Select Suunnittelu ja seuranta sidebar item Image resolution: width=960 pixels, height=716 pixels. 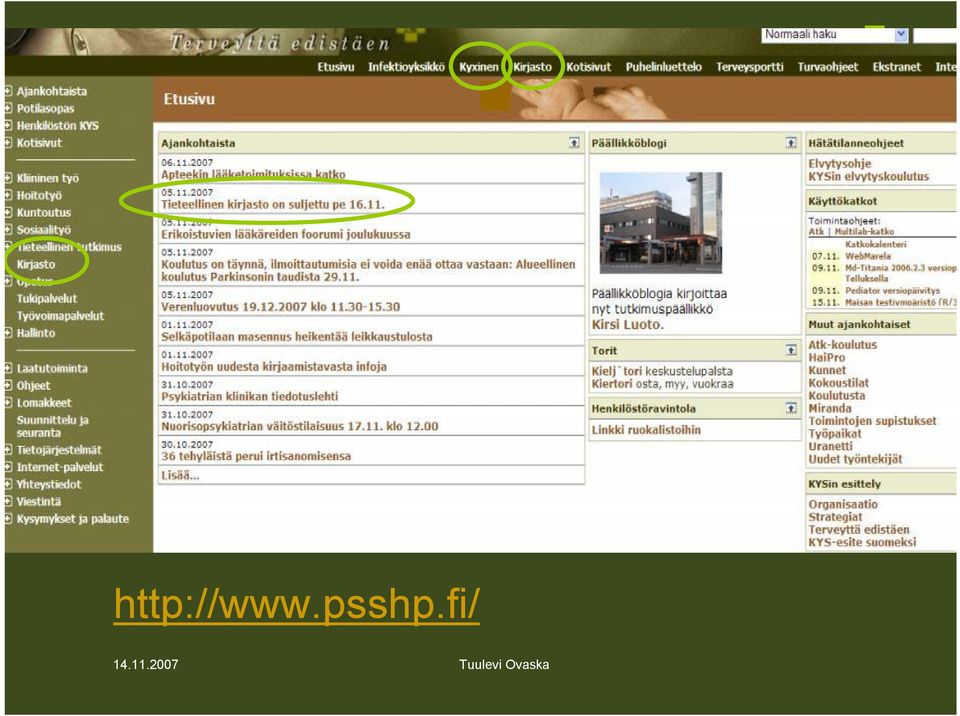53,426
